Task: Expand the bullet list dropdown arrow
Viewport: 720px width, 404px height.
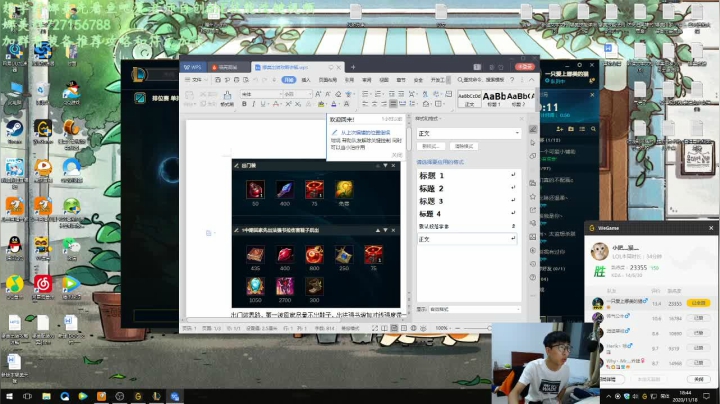Action: pos(370,94)
